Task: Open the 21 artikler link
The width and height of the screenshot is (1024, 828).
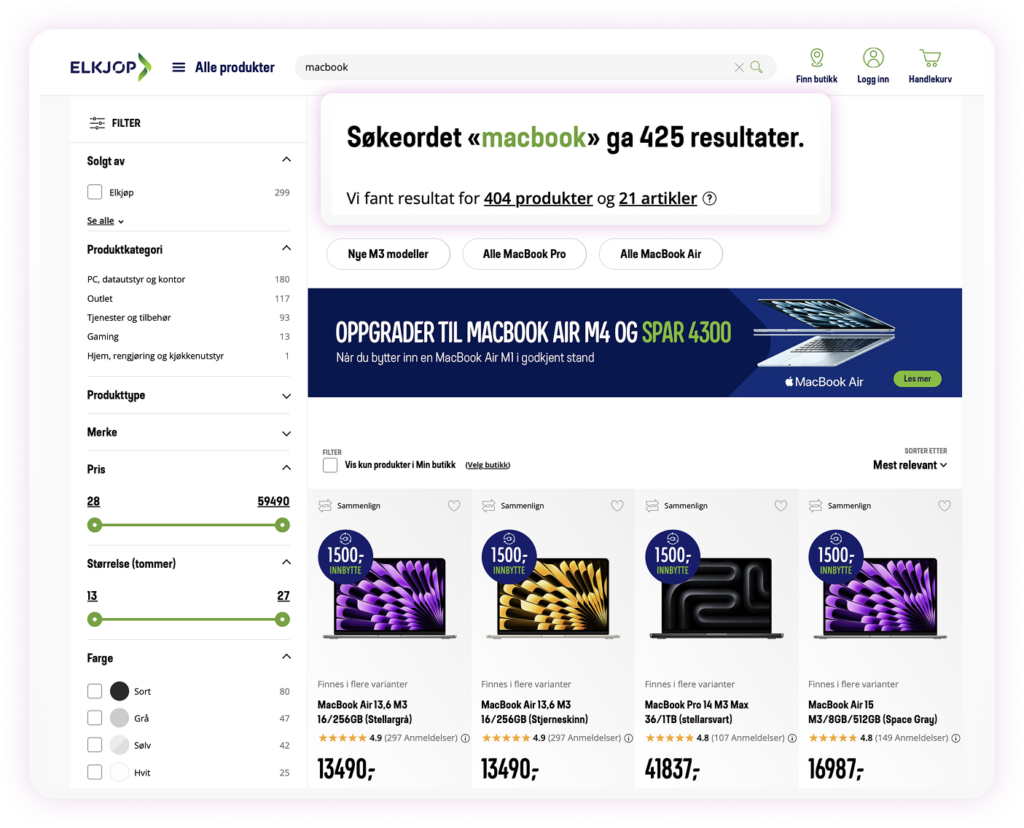Action: 658,199
